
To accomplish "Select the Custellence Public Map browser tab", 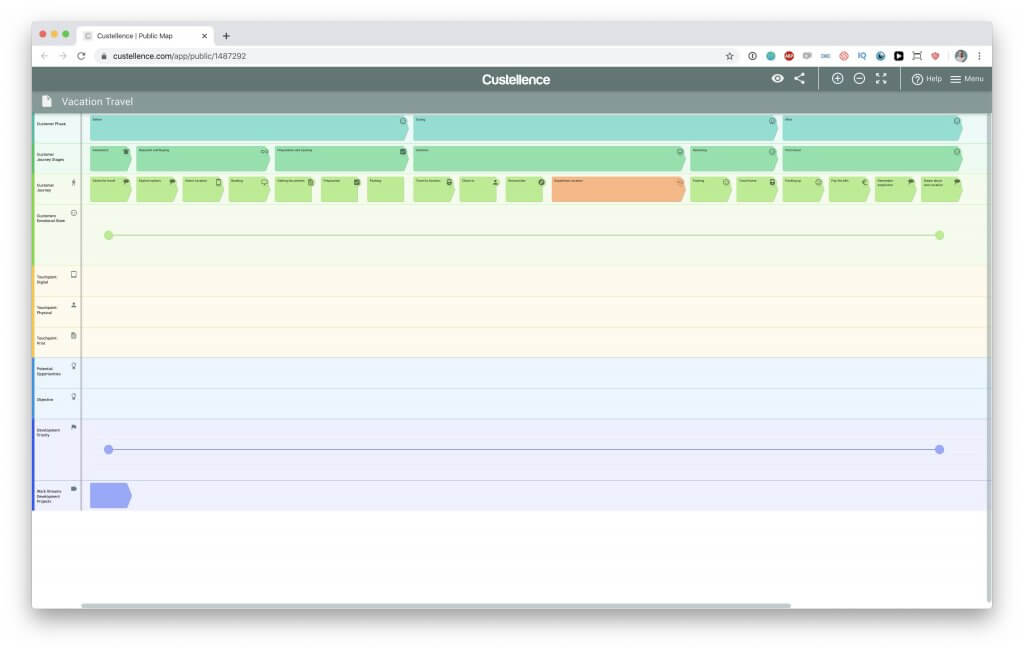I will 140,35.
